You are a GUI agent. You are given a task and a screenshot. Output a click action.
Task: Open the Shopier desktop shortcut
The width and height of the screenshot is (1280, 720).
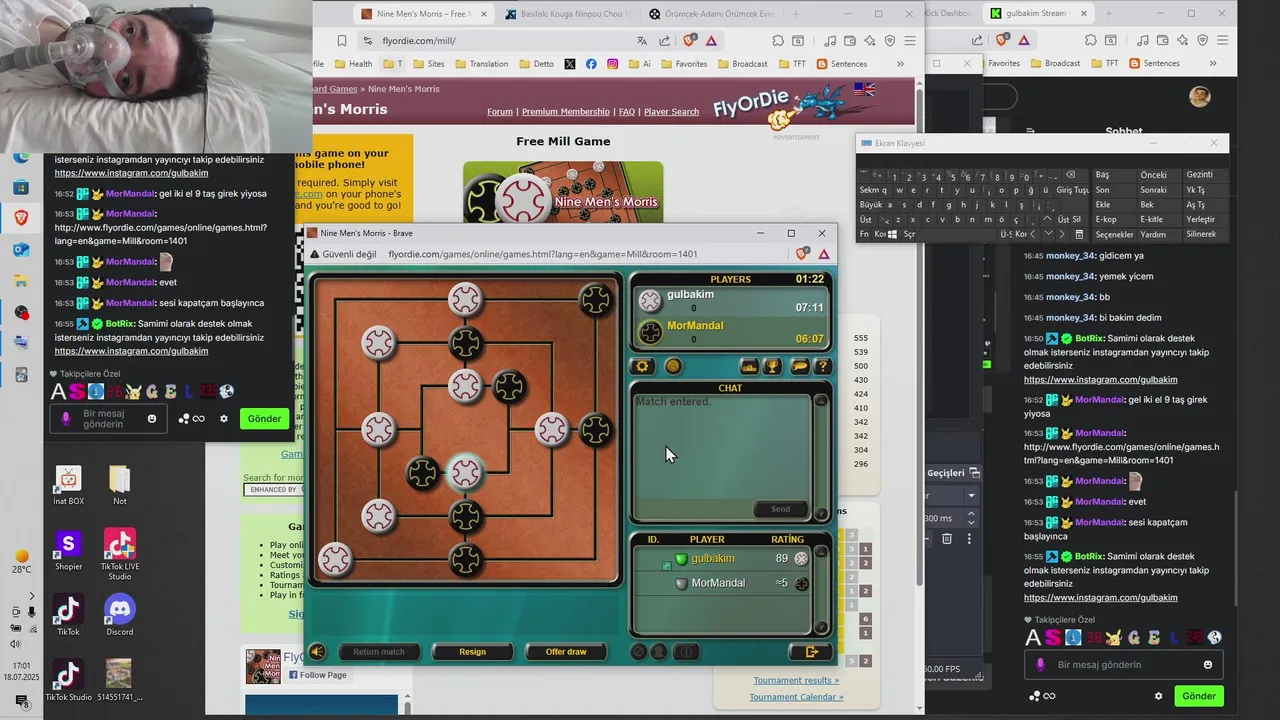click(x=68, y=551)
